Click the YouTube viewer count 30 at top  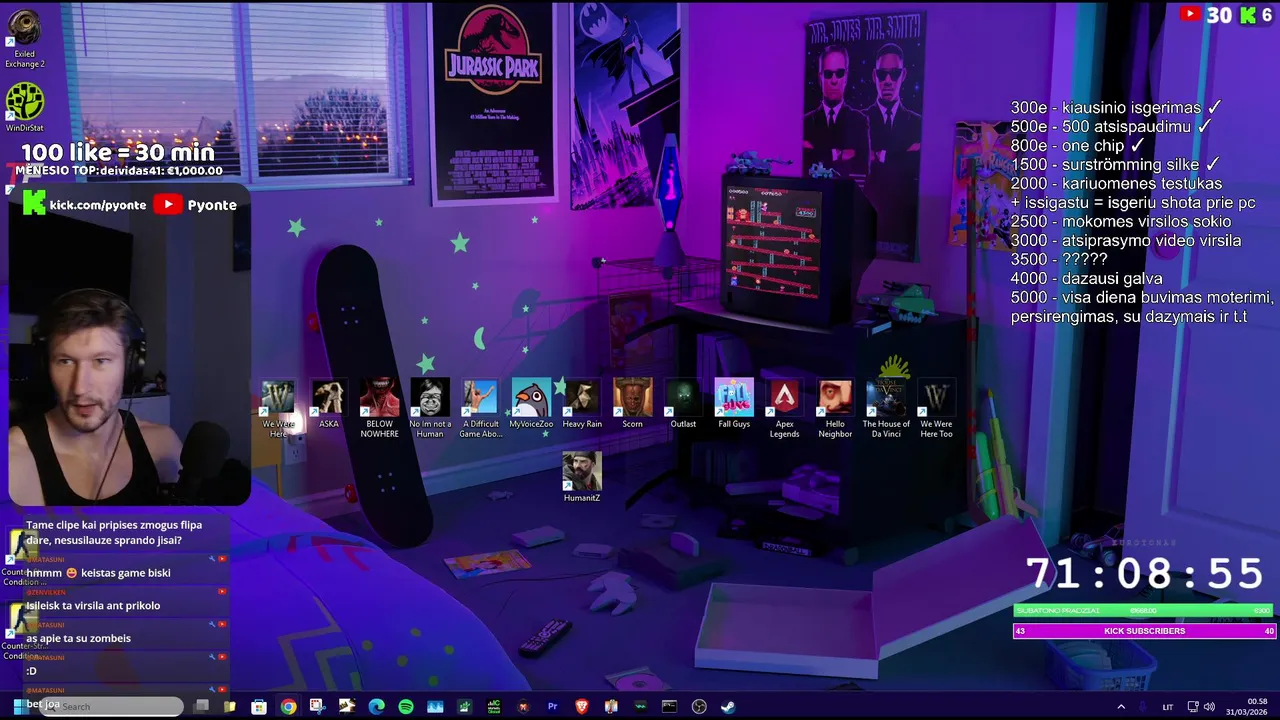[x=1205, y=14]
